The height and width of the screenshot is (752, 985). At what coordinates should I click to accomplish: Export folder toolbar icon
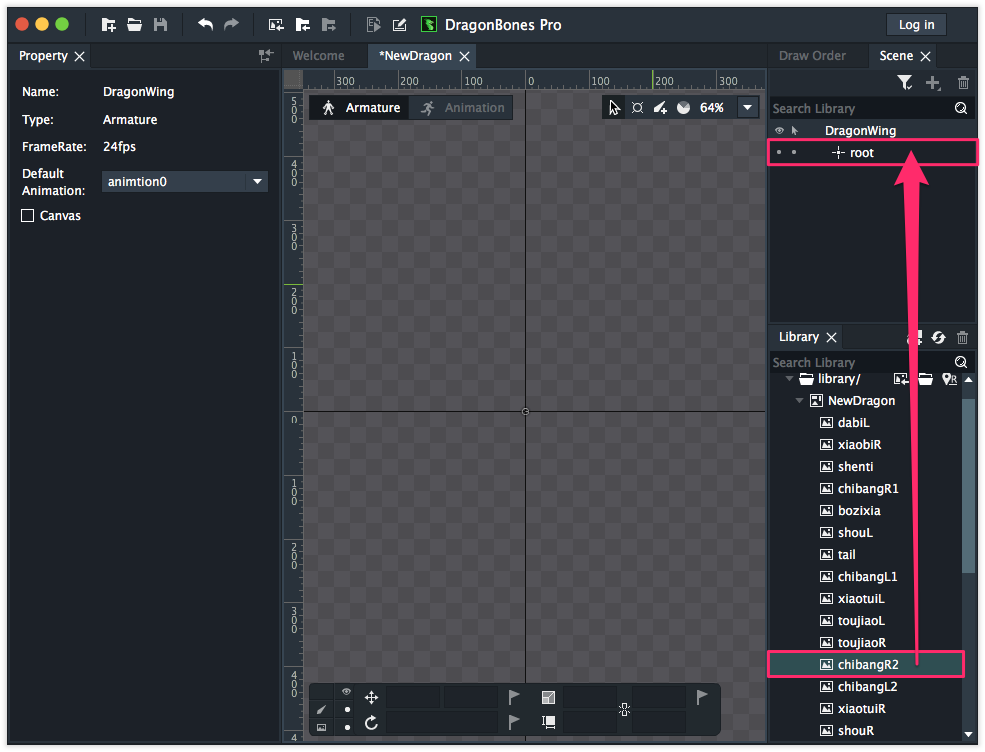(x=329, y=25)
